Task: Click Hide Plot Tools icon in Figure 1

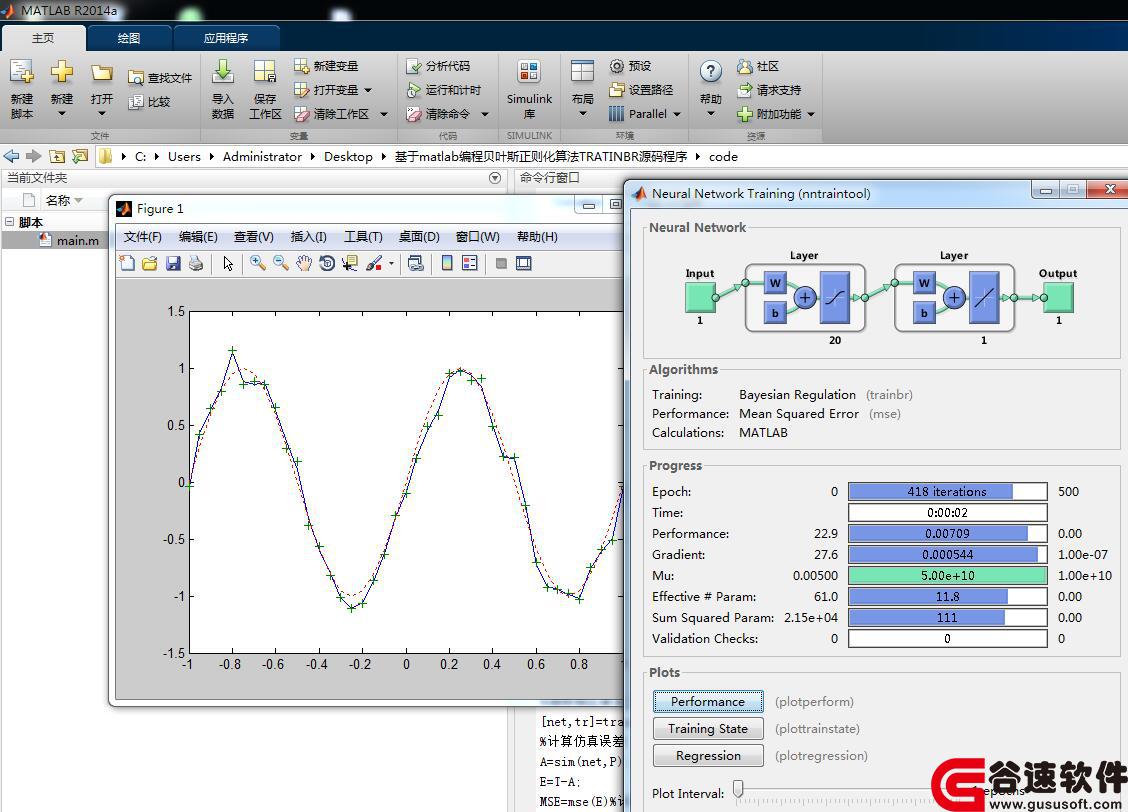Action: pos(501,263)
